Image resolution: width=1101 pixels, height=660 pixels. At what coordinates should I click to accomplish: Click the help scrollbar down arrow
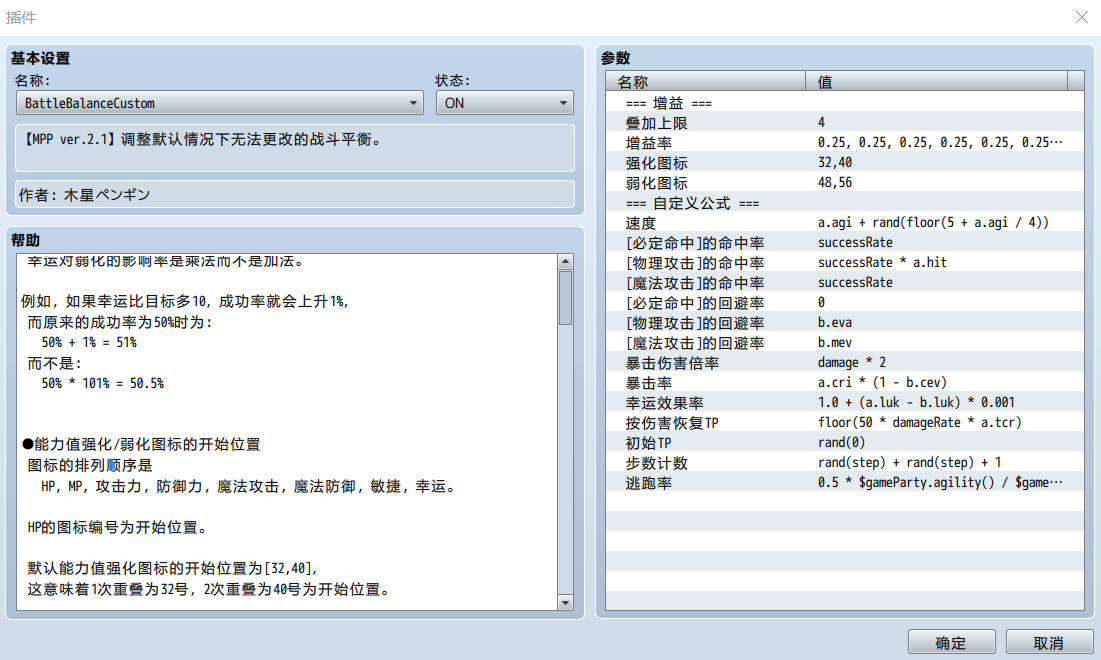(565, 602)
